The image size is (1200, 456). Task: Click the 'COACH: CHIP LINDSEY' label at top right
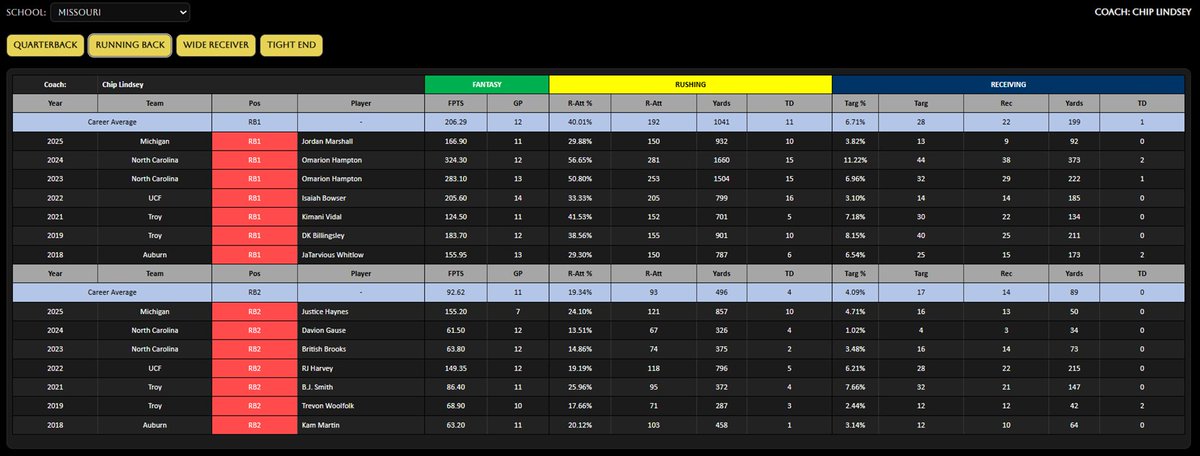pos(1144,12)
